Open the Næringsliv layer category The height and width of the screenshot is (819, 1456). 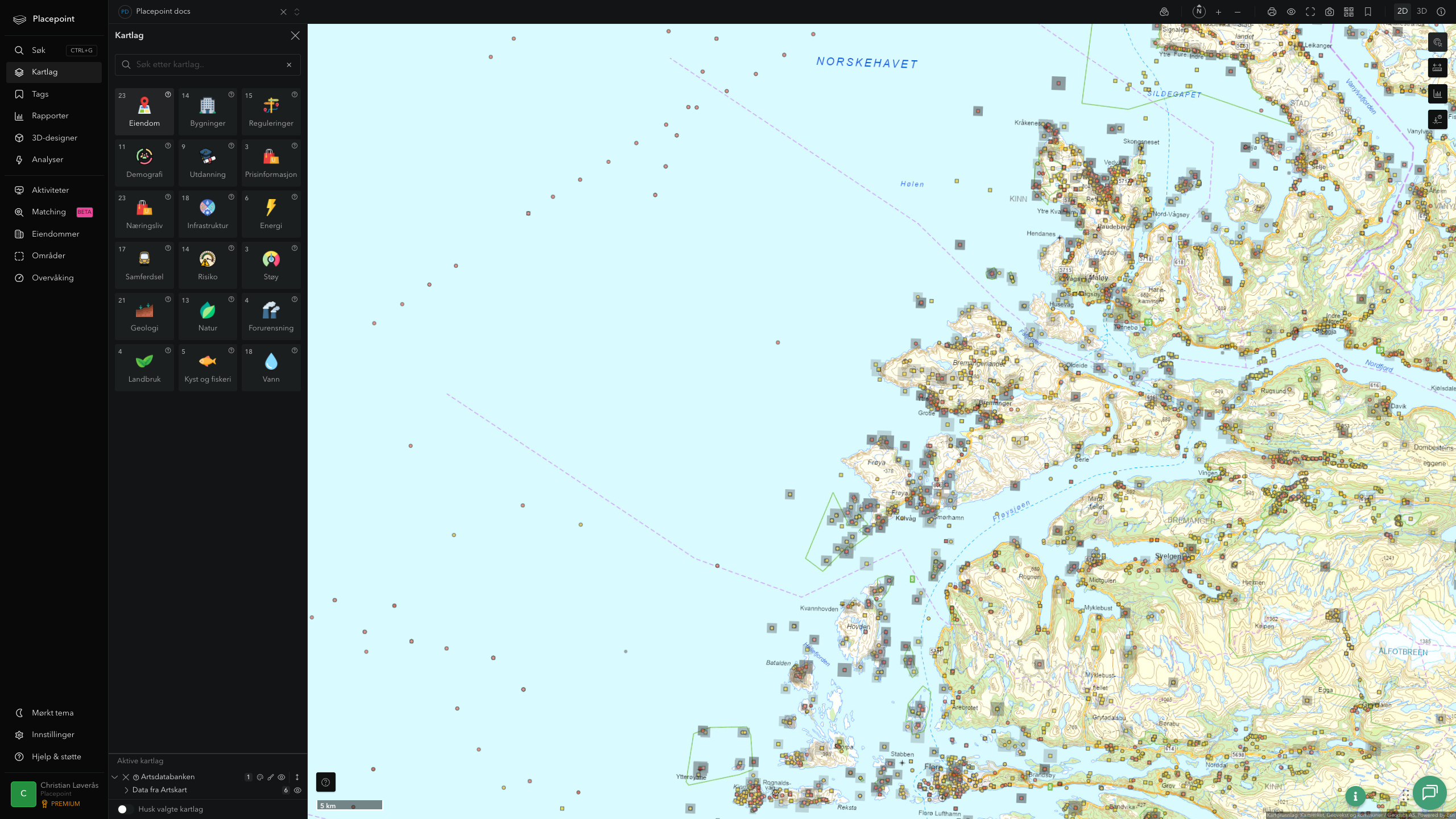144,214
